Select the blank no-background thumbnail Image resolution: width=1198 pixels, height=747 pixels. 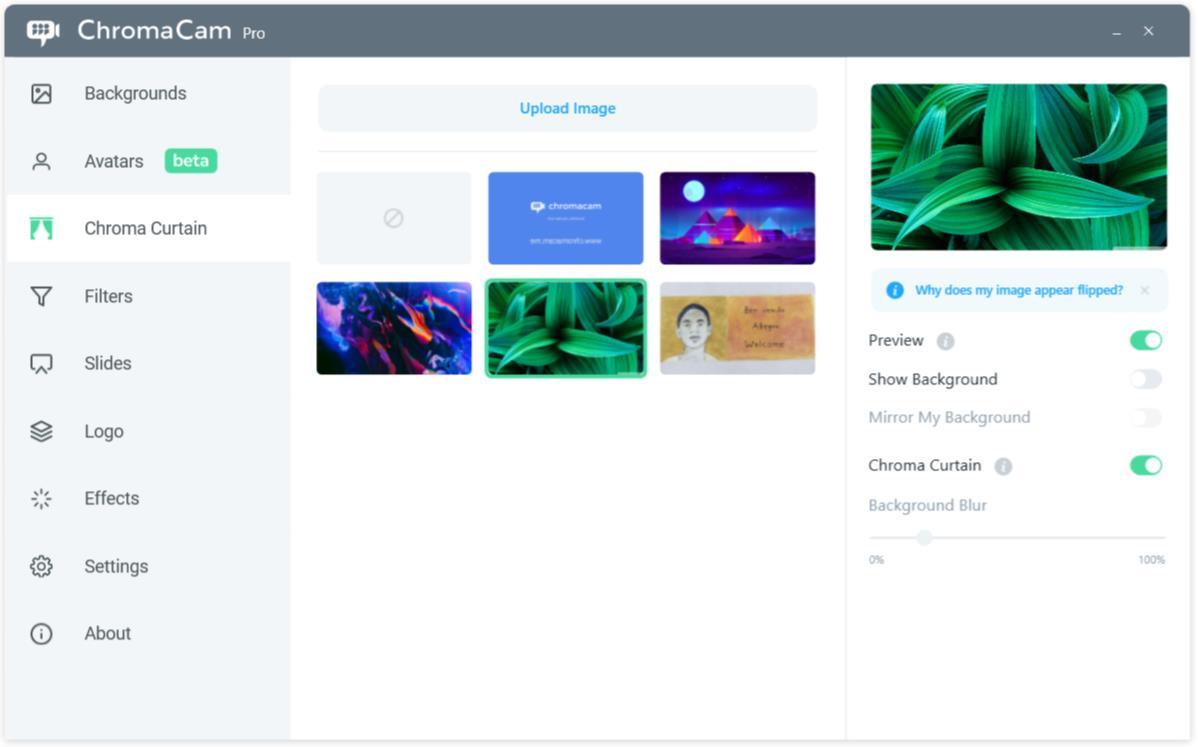[393, 218]
